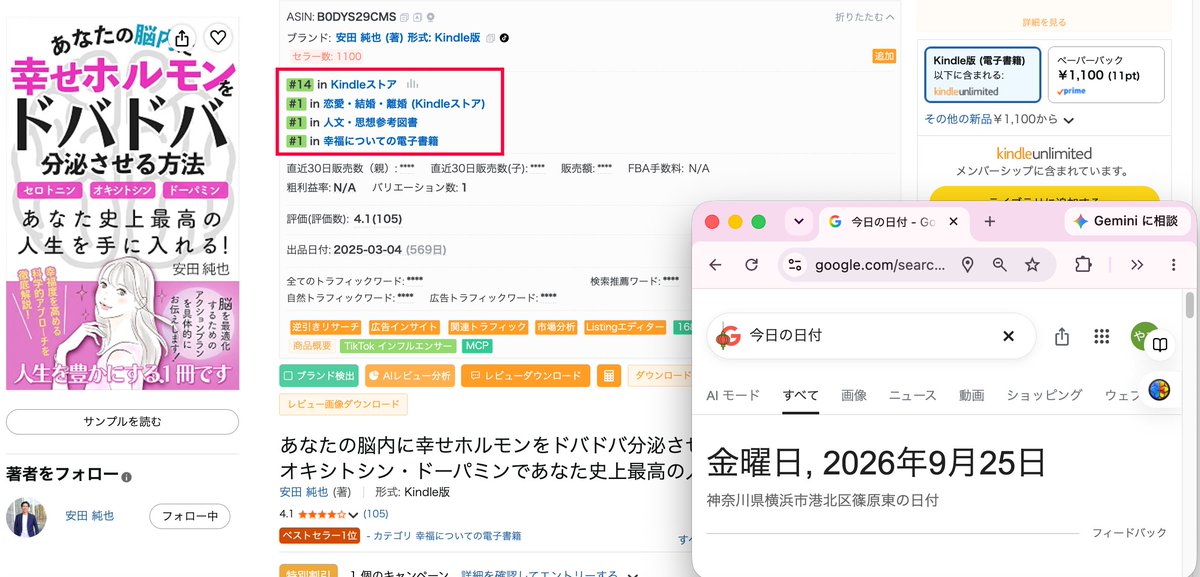Expand その他の新品 ¥1,100から dropdown

(x=998, y=119)
